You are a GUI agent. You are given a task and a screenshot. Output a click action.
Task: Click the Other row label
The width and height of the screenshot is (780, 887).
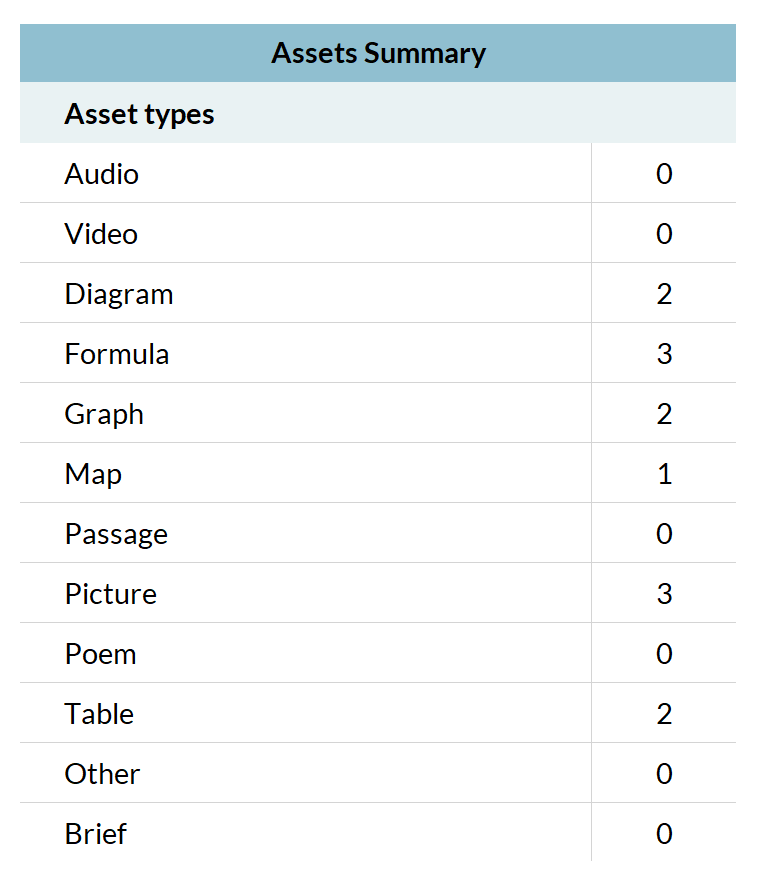[x=102, y=774]
